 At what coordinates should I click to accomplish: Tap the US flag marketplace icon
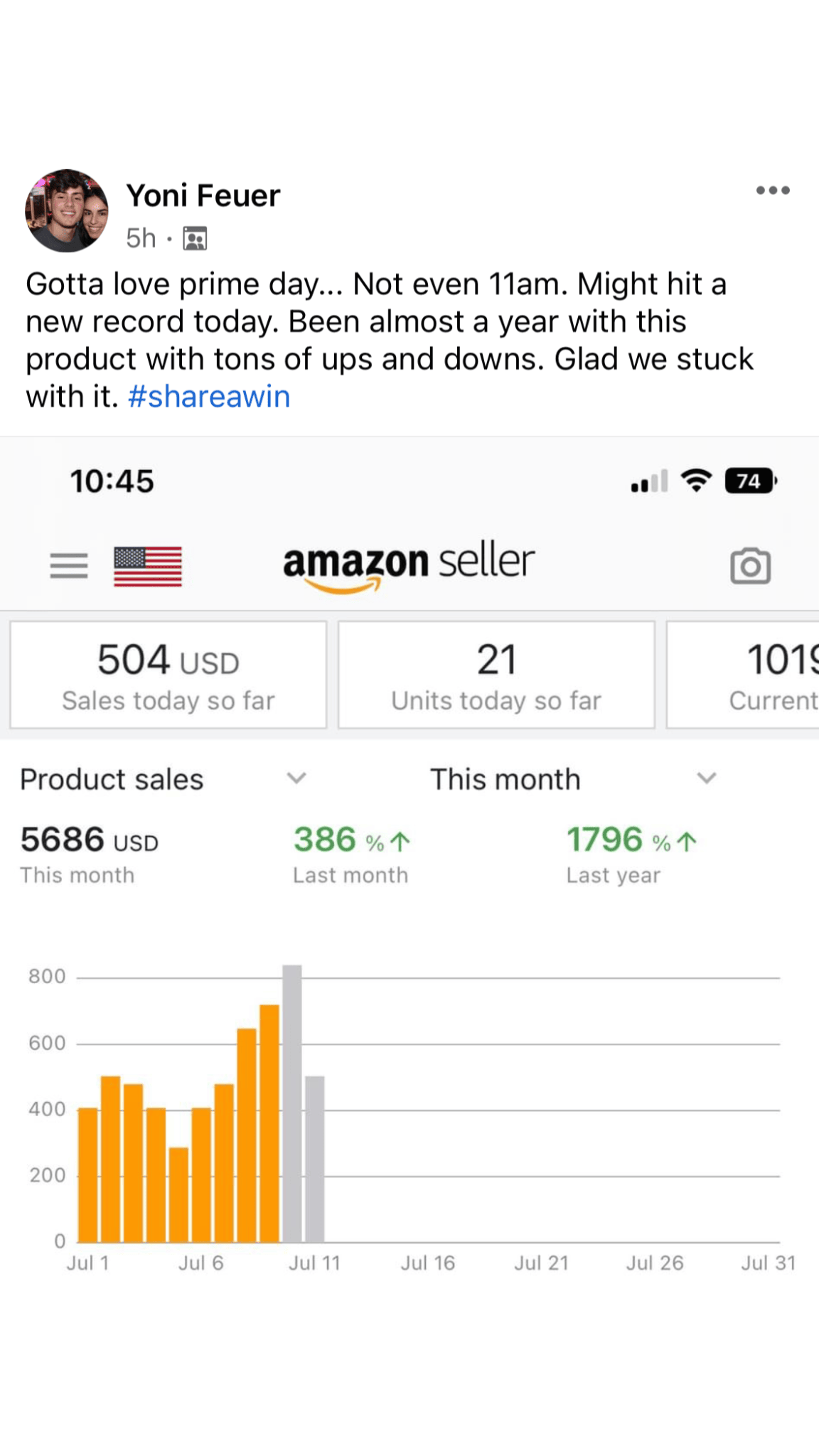148,566
